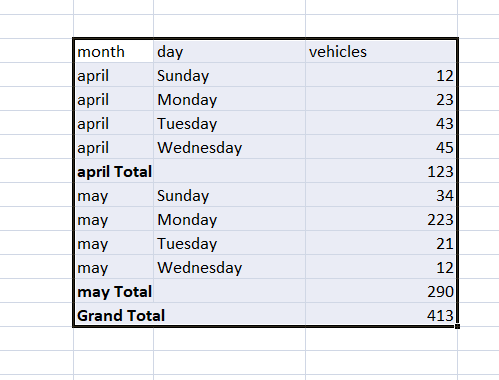This screenshot has height=380, width=499.
Task: Select the Wednesday cell in april rows
Action: click(229, 147)
